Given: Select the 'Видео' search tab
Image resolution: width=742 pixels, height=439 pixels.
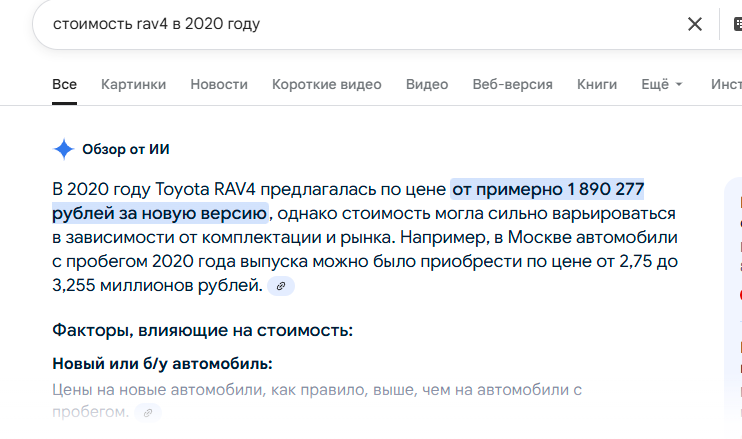Looking at the screenshot, I should click(x=427, y=84).
